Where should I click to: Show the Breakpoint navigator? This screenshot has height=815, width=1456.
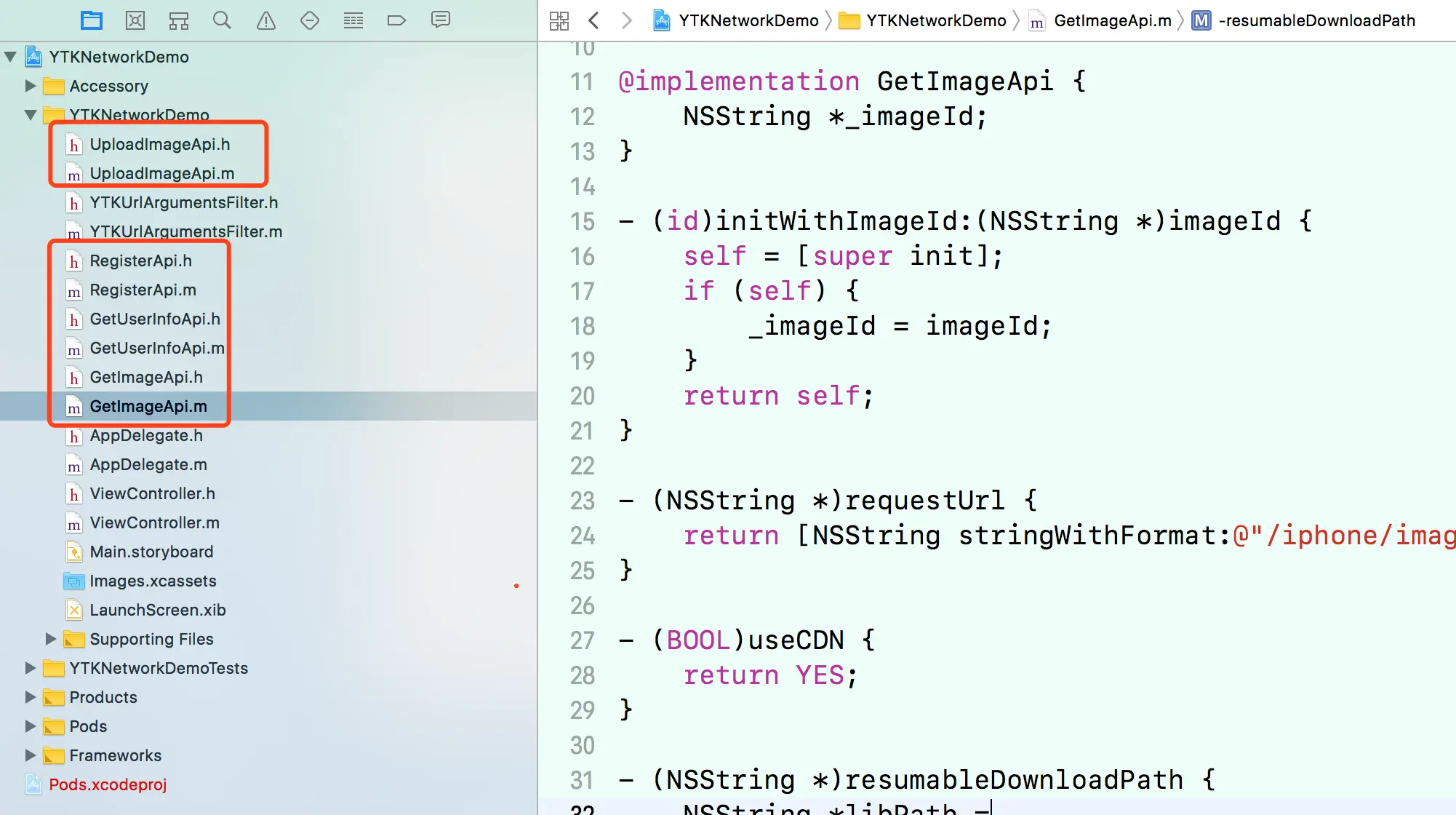point(396,20)
